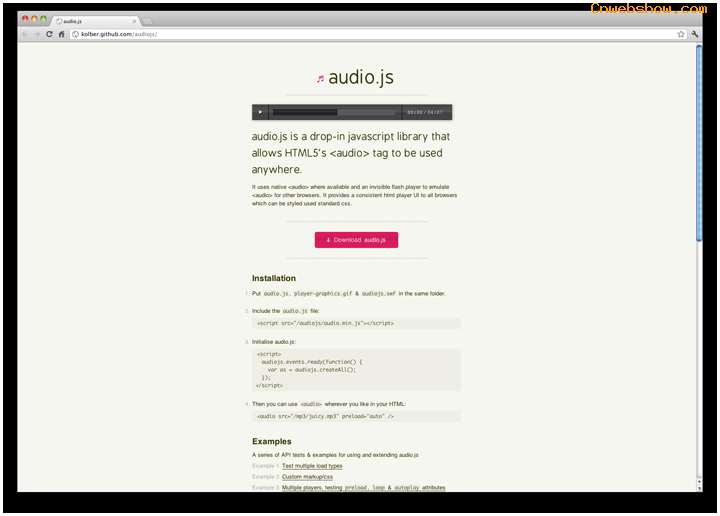Bookmark this page with the star icon

[681, 34]
